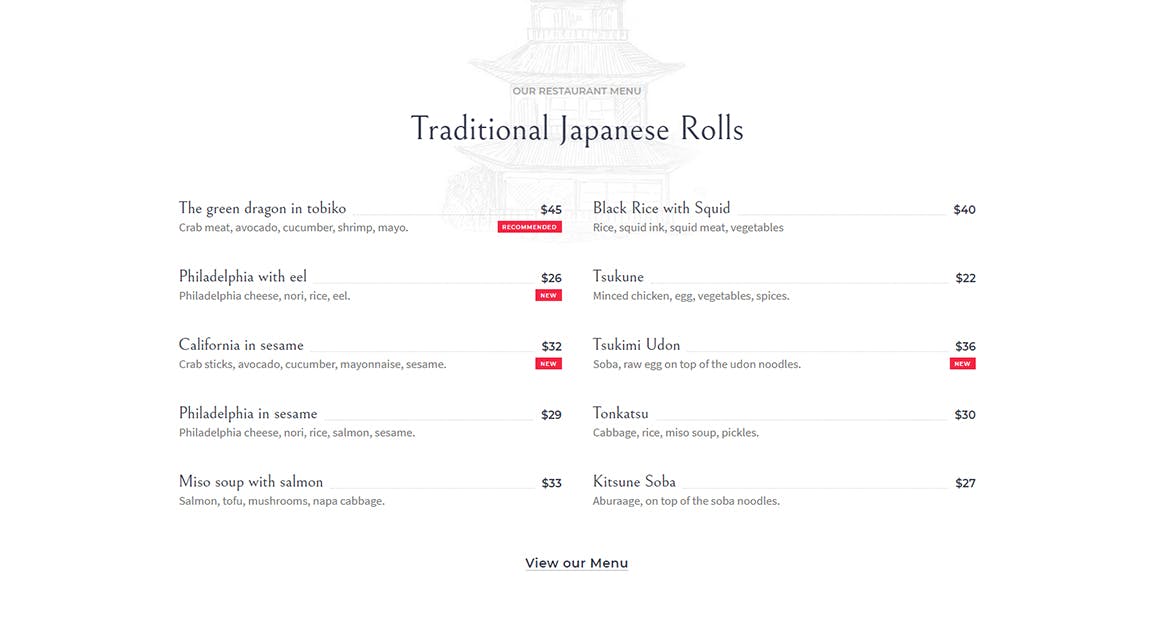
Task: Click the California in sesame title
Action: click(x=241, y=345)
